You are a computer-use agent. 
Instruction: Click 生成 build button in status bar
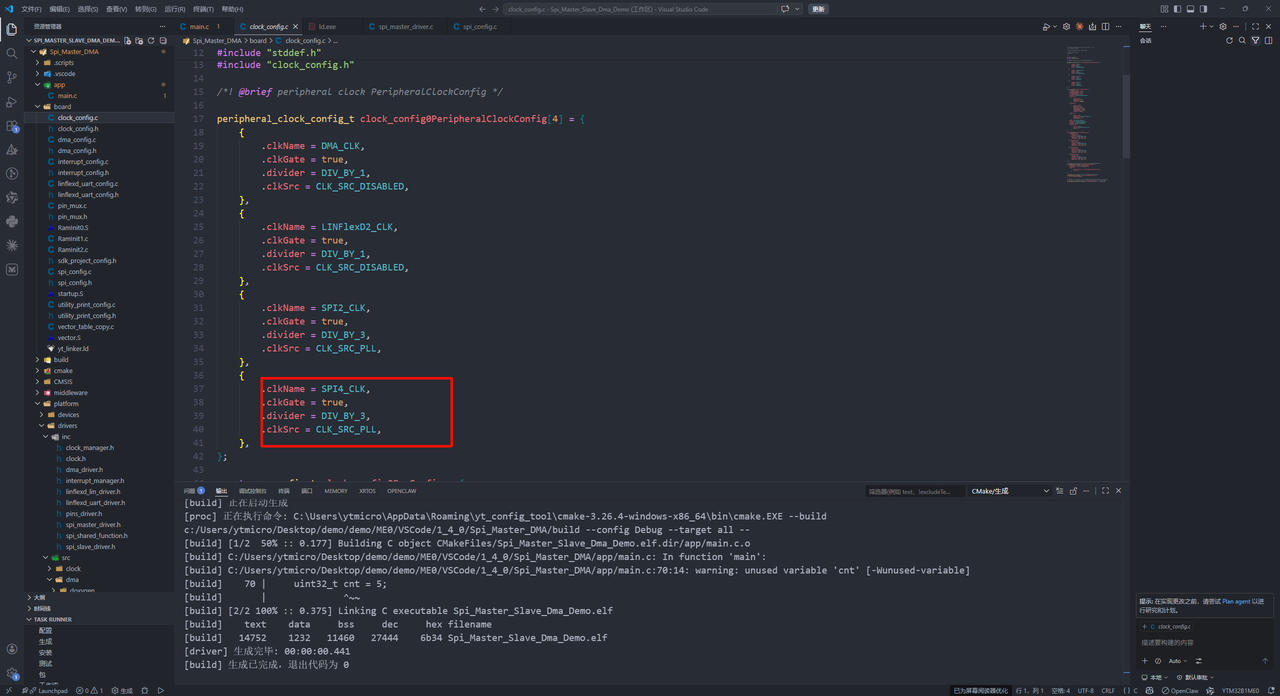click(122, 690)
